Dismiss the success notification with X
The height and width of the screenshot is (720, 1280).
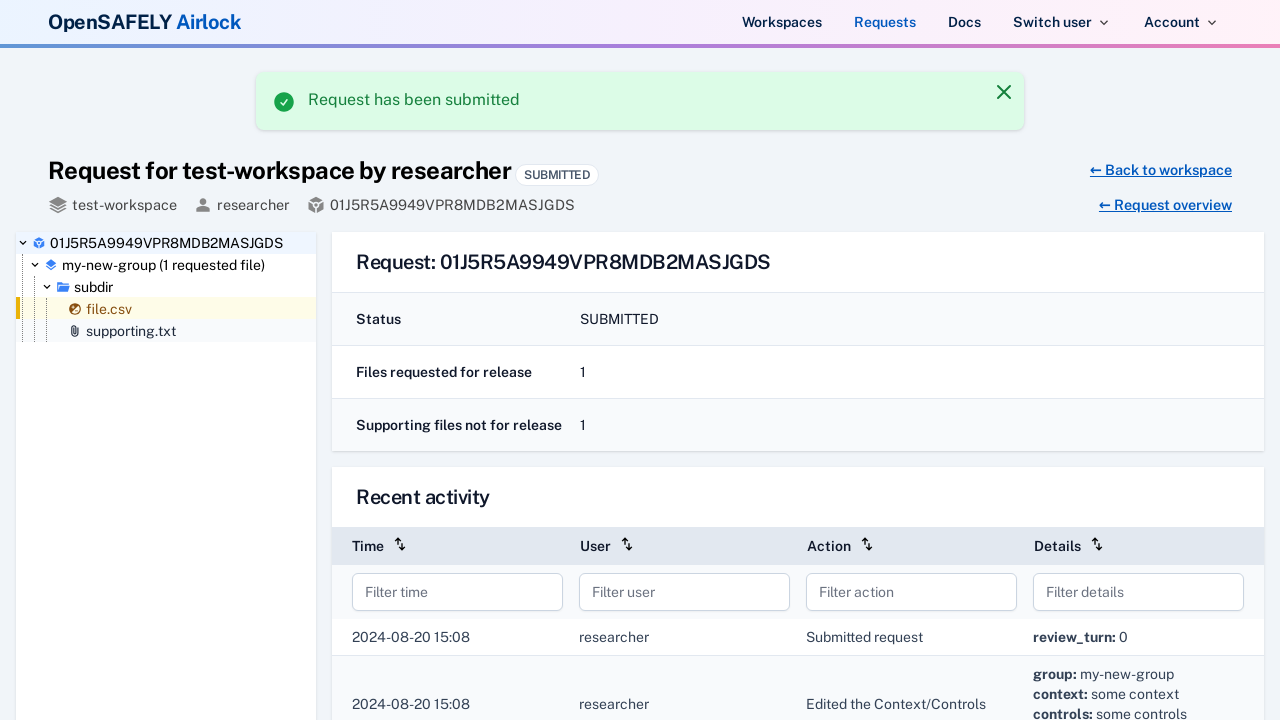pyautogui.click(x=1004, y=92)
